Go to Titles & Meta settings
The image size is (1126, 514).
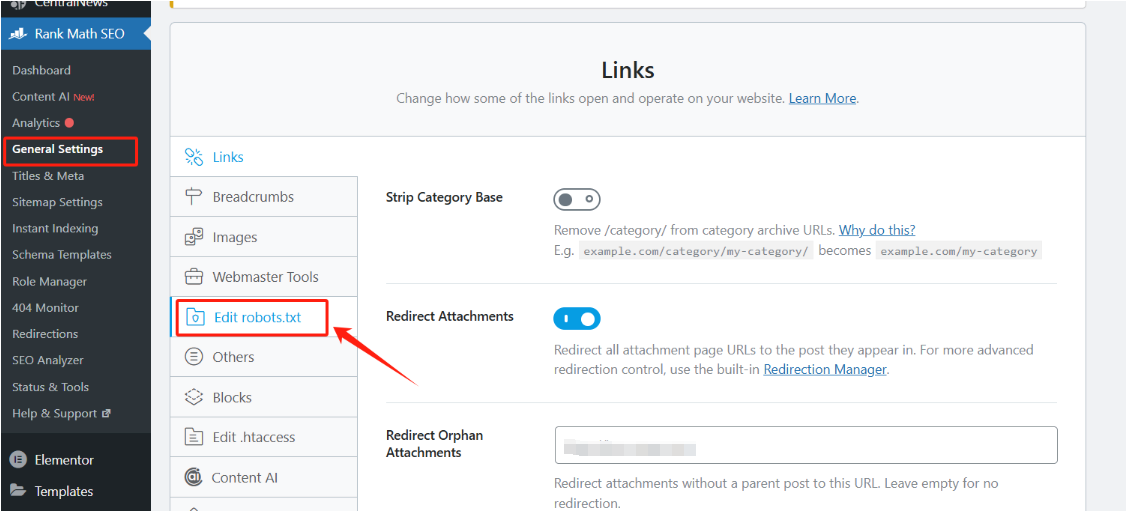pyautogui.click(x=48, y=176)
